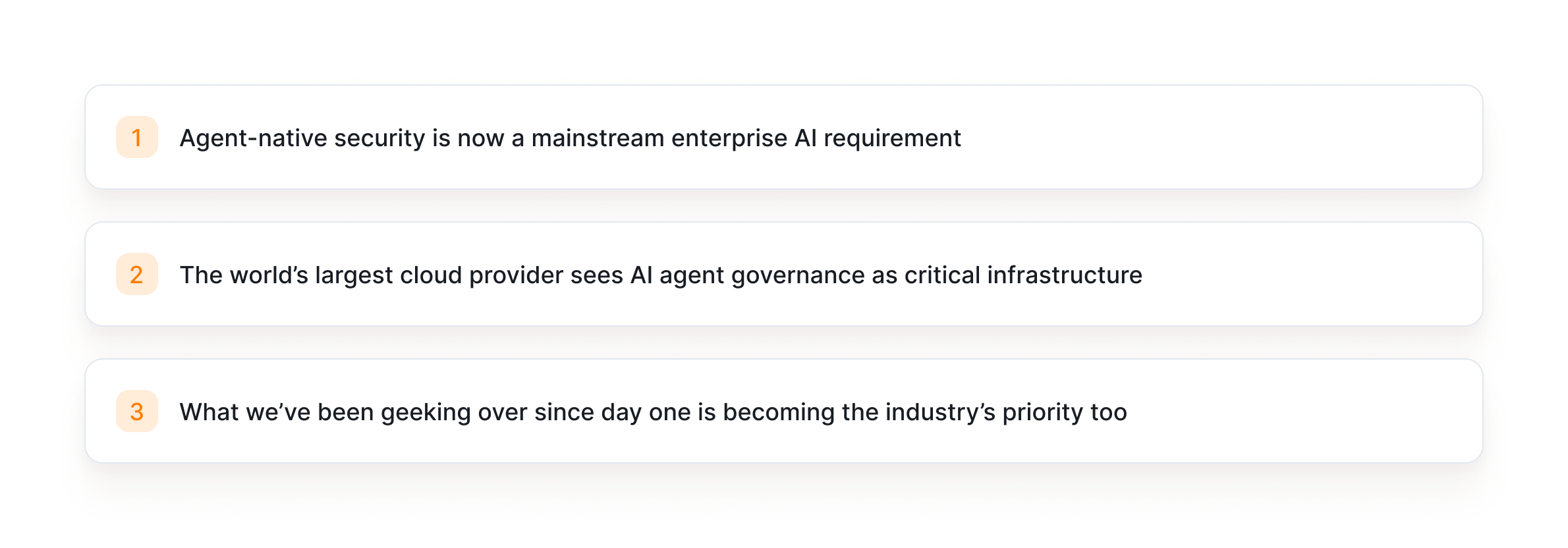The image size is (1568, 548).
Task: Click the phrase 'critical infrastructure'
Action: point(1023,275)
